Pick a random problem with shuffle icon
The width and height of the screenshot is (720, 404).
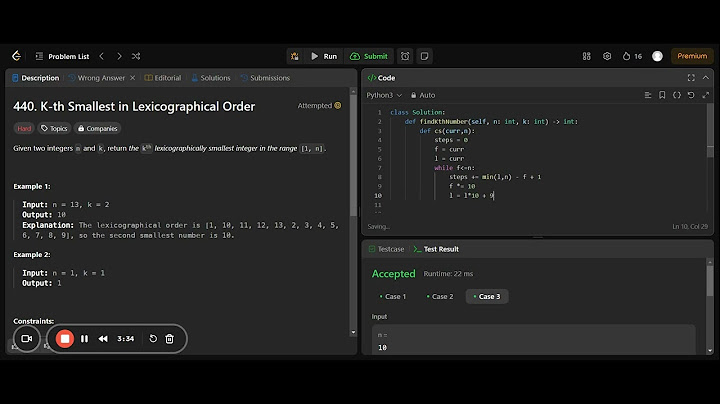click(x=136, y=56)
